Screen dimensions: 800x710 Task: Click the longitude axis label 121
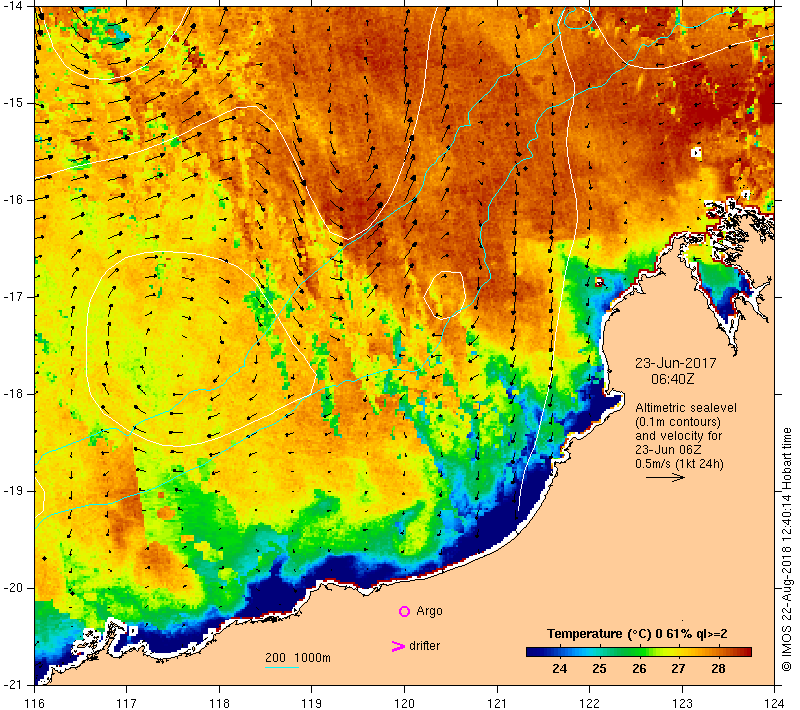[497, 703]
